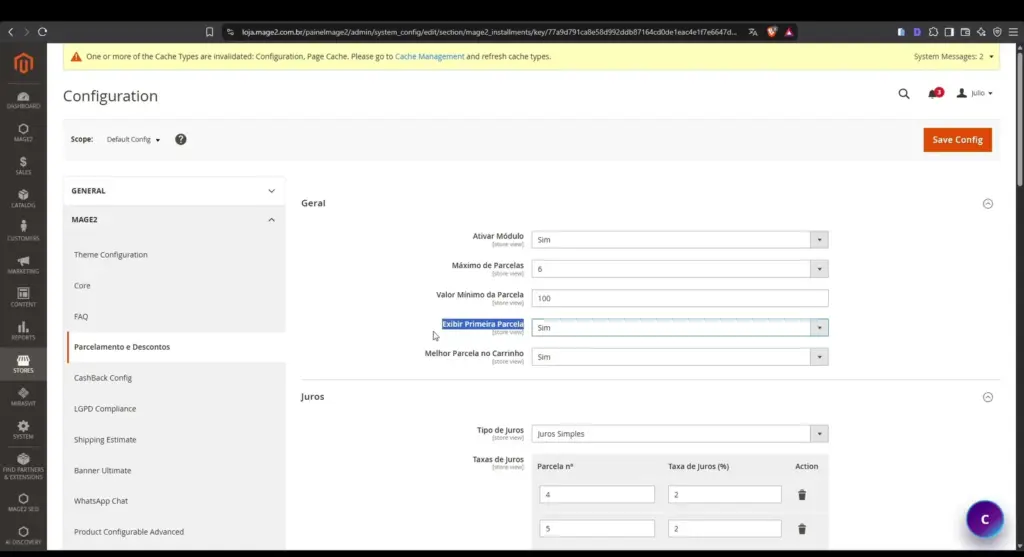Expand the System Messages dropdown
This screenshot has width=1024, height=557.
[953, 57]
